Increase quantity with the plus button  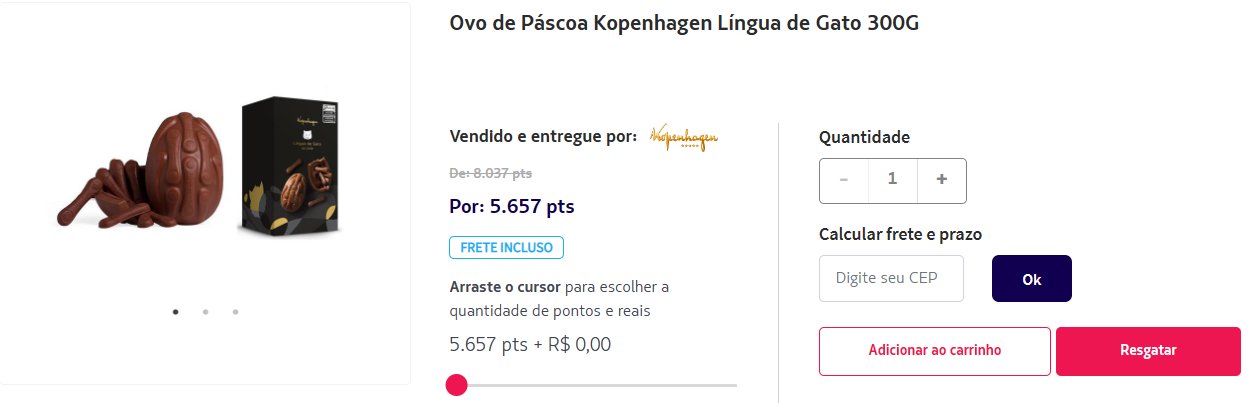(x=941, y=180)
